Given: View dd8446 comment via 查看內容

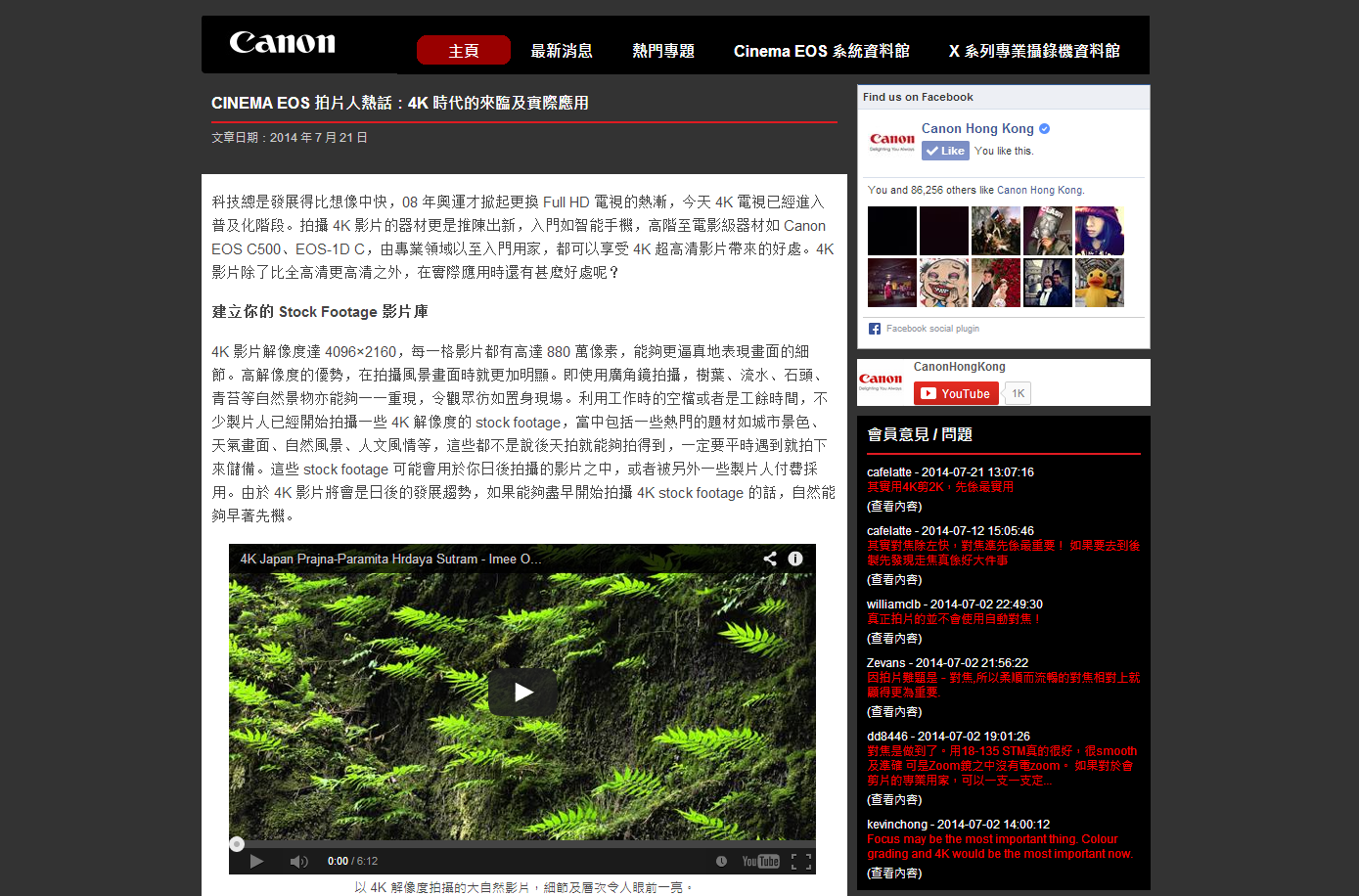Looking at the screenshot, I should click(894, 800).
